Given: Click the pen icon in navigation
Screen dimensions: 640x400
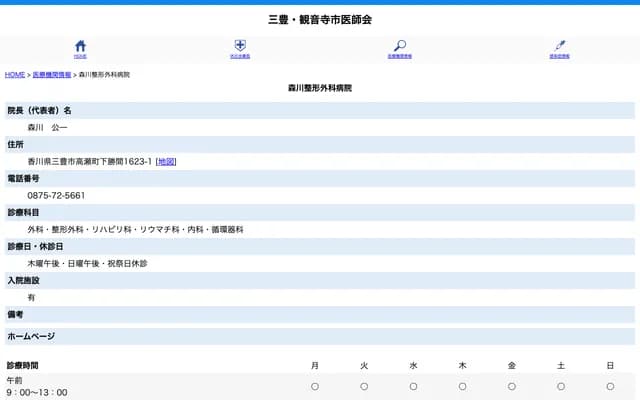Looking at the screenshot, I should click(560, 45).
